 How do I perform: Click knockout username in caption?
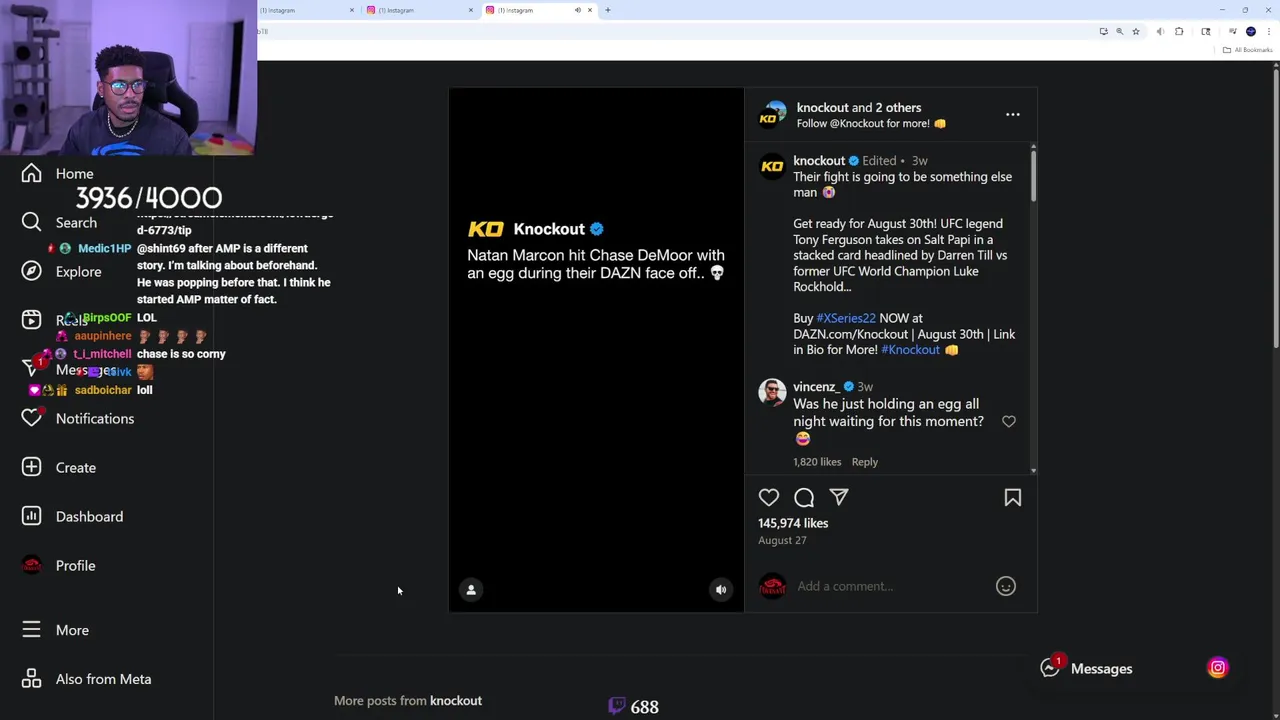click(819, 161)
